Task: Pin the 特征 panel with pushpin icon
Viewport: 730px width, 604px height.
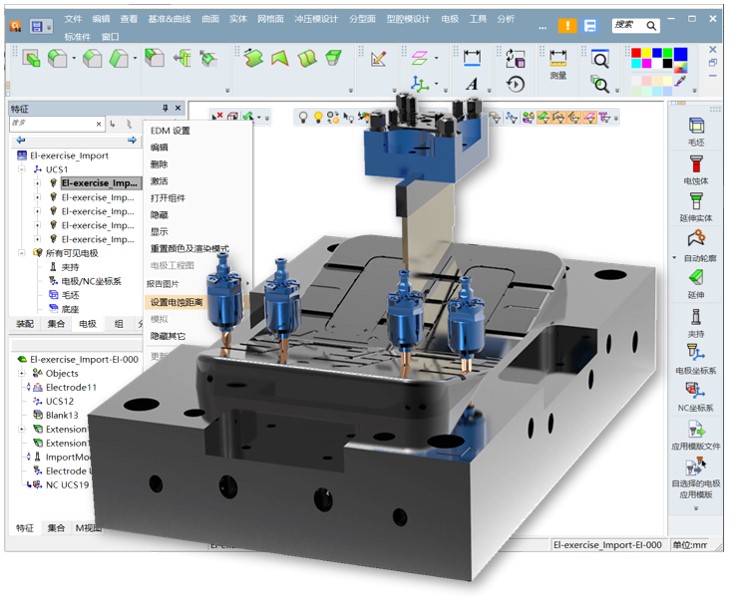Action: tap(165, 108)
